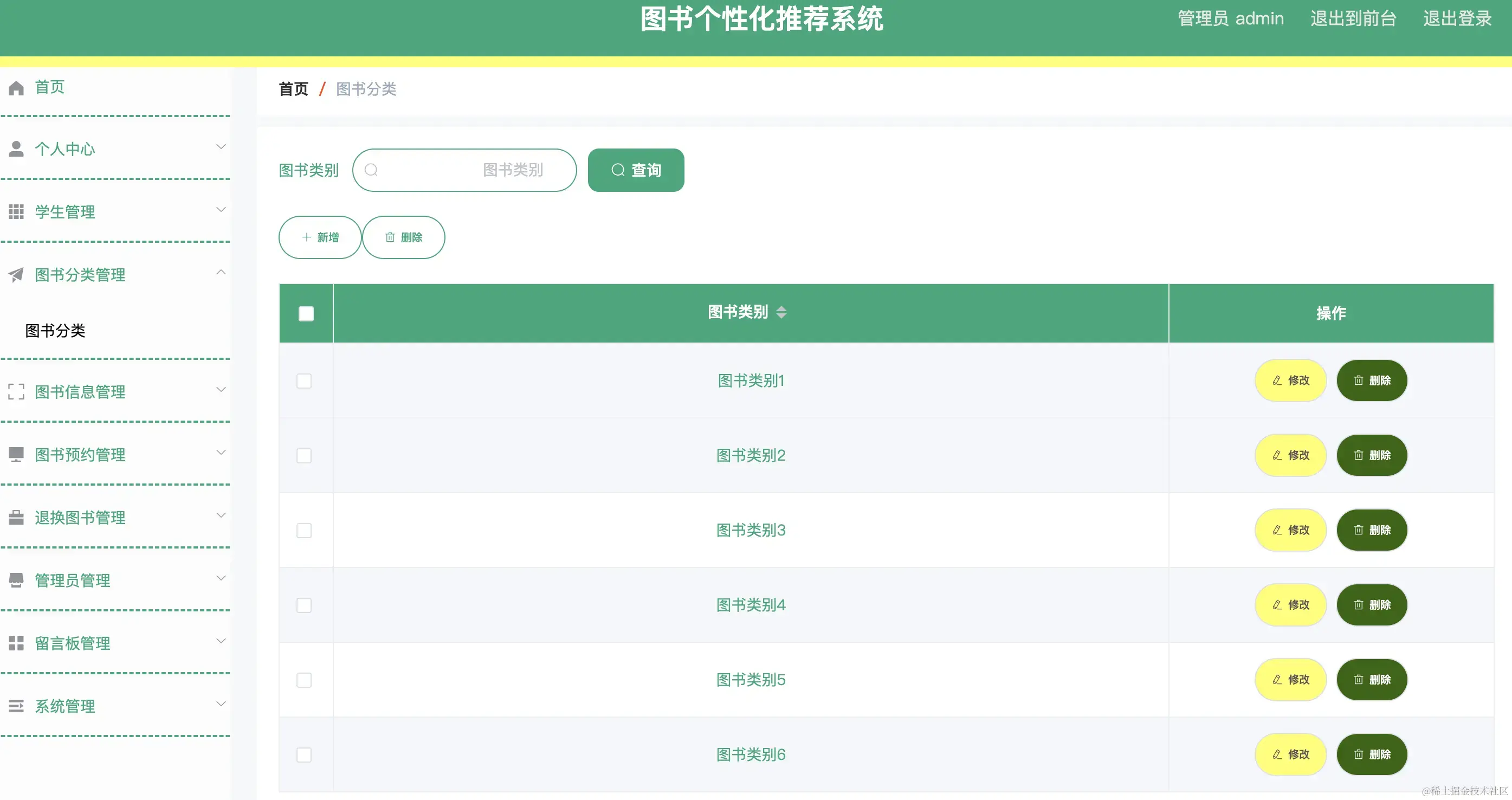
Task: Click the 新增 button to add category
Action: coord(320,237)
